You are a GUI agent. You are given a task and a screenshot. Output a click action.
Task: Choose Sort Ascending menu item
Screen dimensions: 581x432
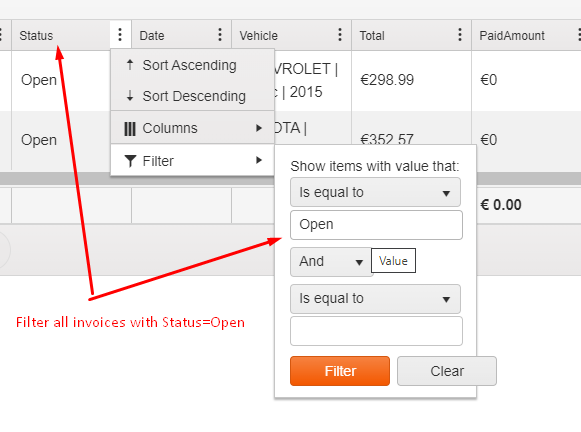click(x=192, y=65)
